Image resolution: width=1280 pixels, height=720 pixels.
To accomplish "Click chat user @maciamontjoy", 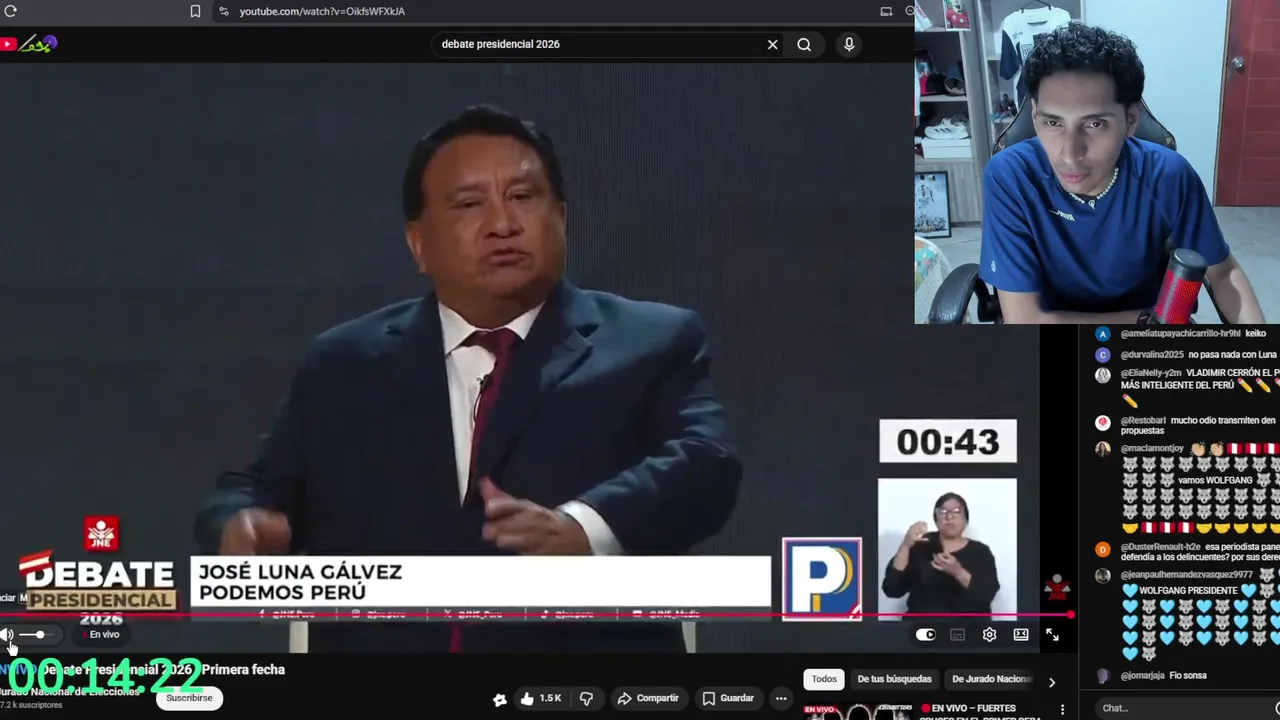I will click(1152, 448).
